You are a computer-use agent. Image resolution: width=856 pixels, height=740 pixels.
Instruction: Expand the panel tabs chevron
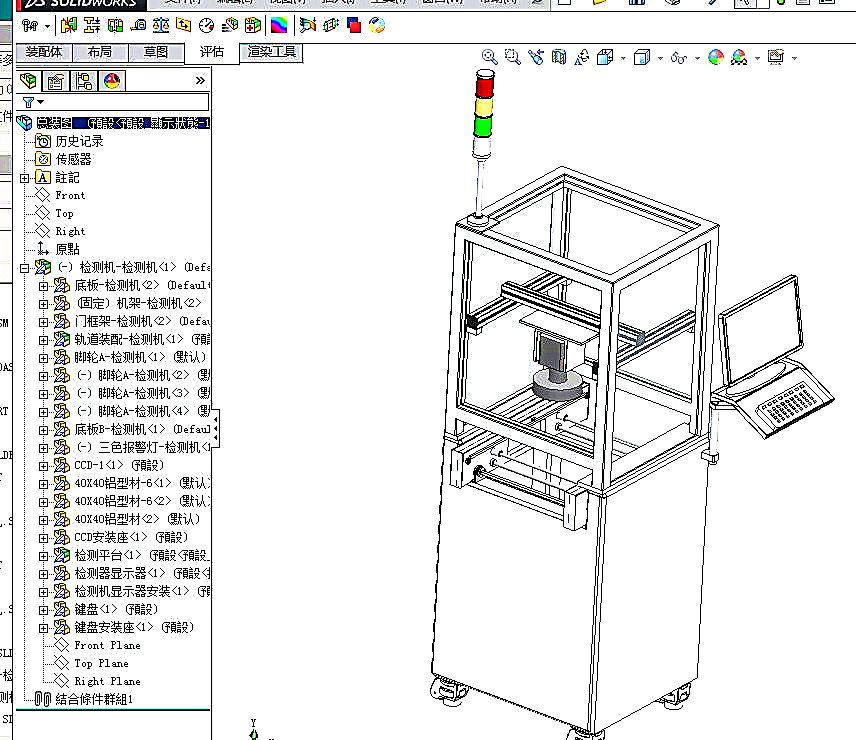tap(200, 81)
